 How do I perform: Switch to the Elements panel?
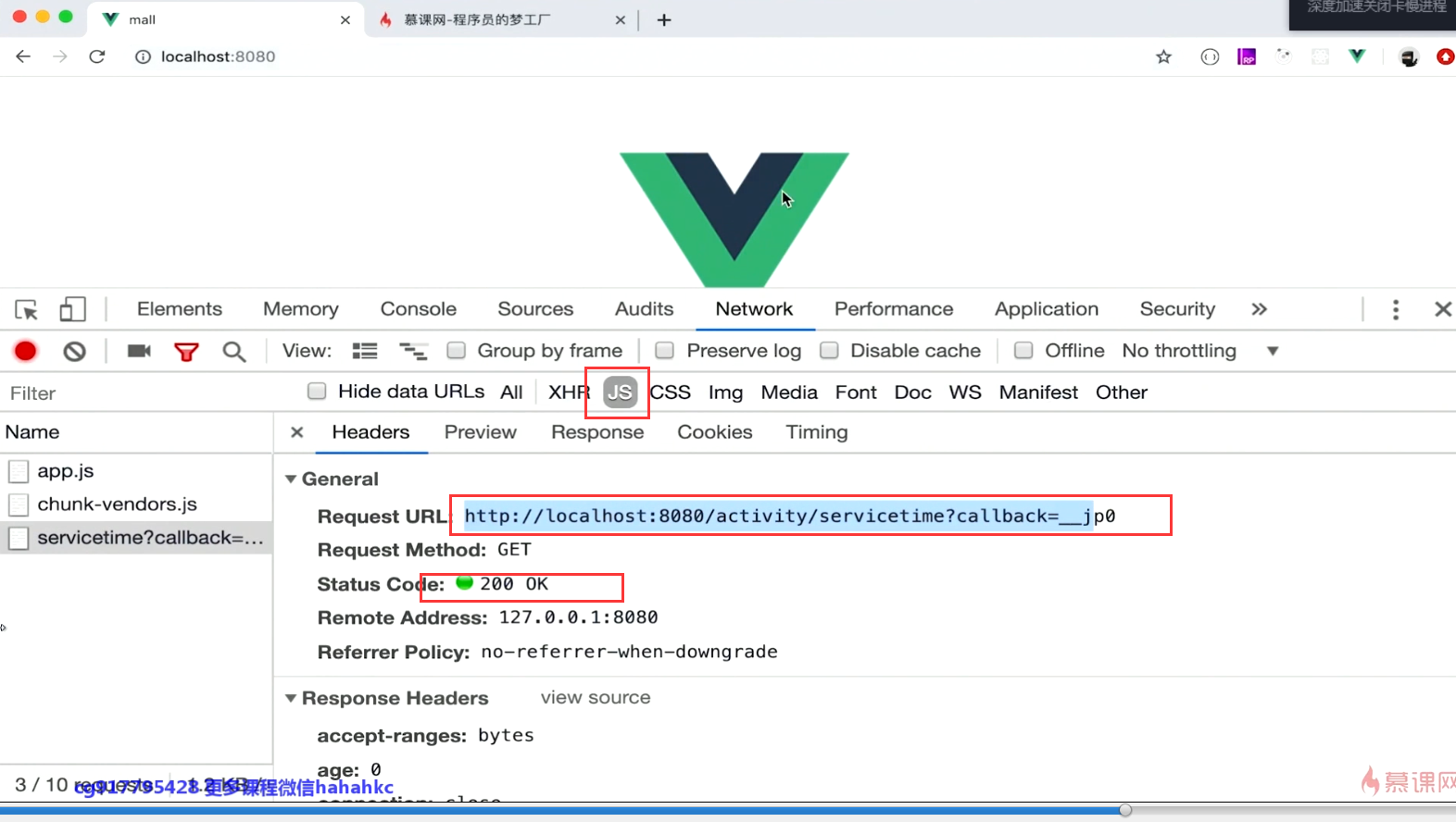point(180,309)
